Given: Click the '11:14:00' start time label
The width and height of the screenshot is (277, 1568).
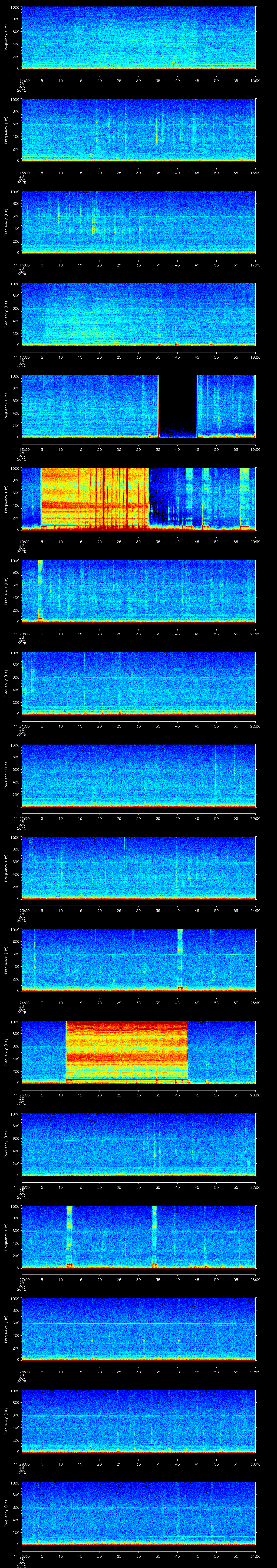Looking at the screenshot, I should pyautogui.click(x=21, y=80).
